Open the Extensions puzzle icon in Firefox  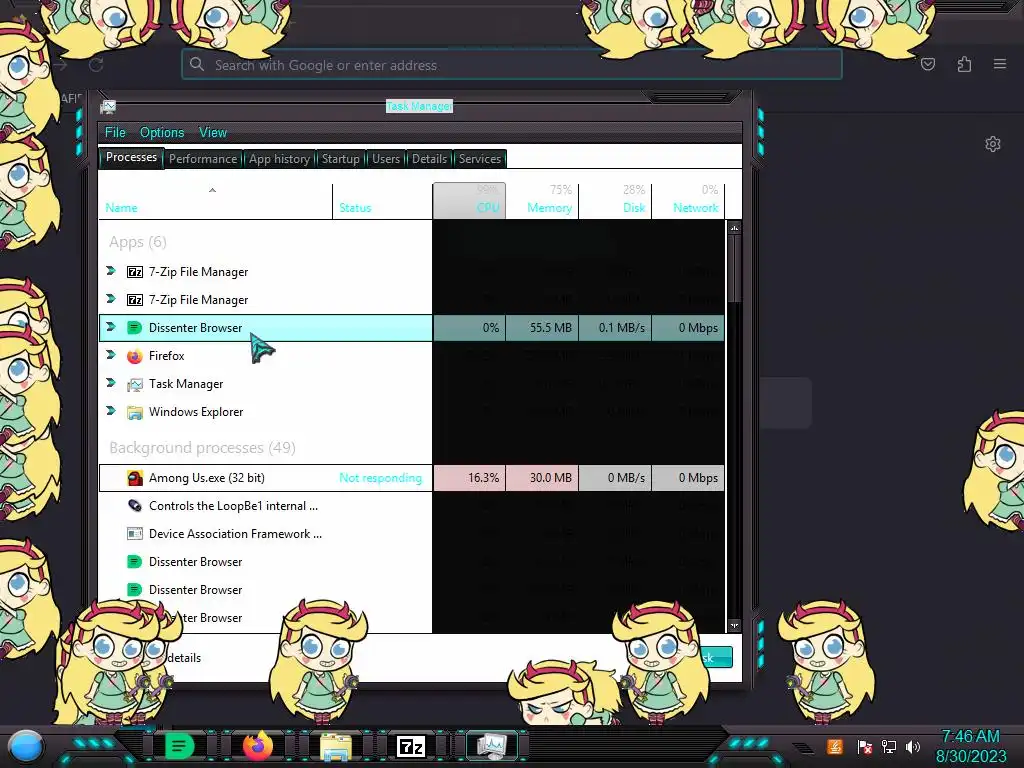tap(964, 64)
